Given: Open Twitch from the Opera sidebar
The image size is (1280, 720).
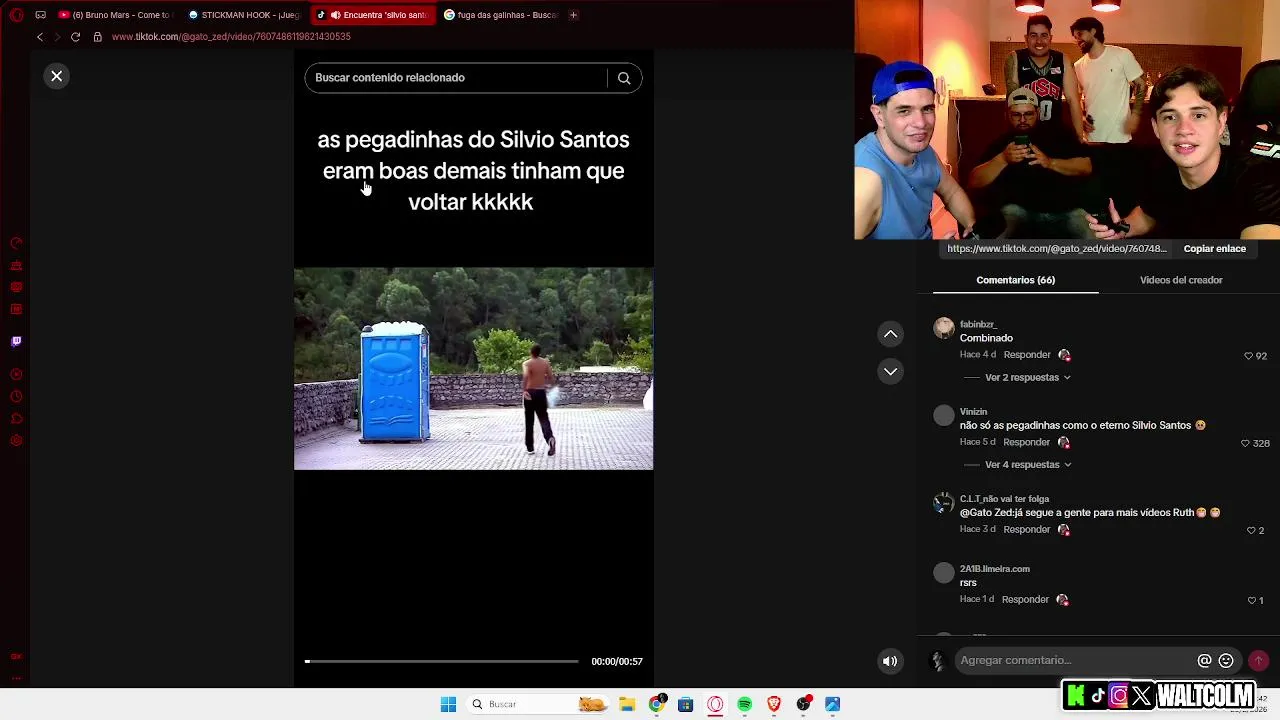Looking at the screenshot, I should 16,341.
